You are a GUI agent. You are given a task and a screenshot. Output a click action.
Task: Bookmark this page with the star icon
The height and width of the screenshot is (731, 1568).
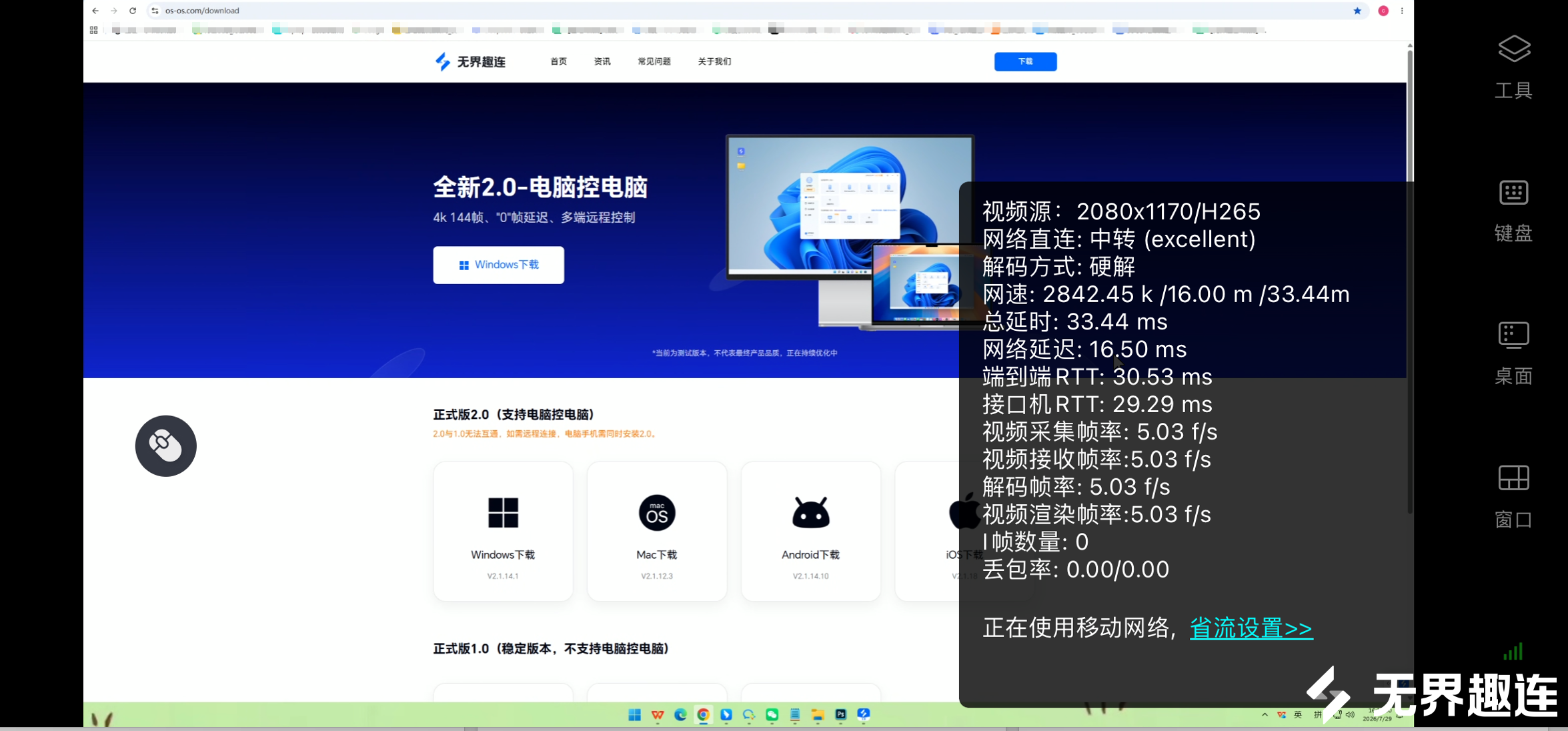pos(1357,11)
